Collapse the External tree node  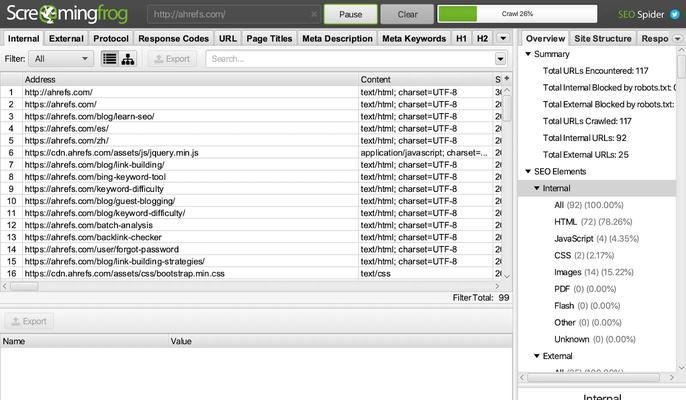tap(537, 356)
